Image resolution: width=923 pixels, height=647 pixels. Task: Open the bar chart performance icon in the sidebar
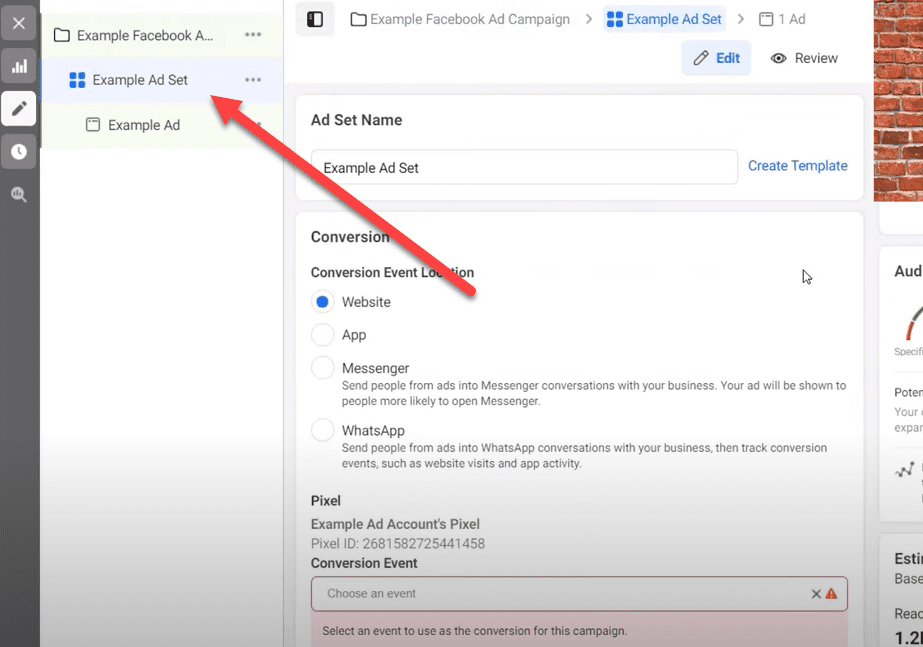[x=19, y=66]
